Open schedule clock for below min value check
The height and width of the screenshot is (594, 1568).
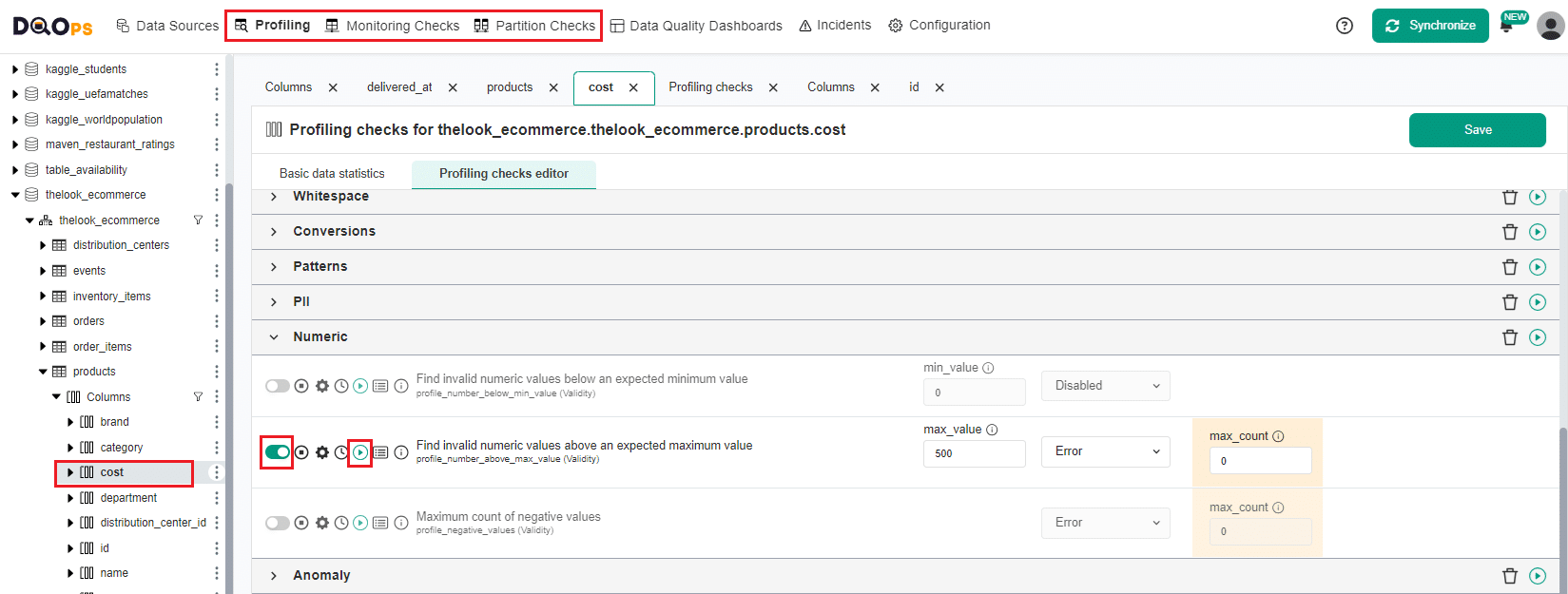(341, 386)
